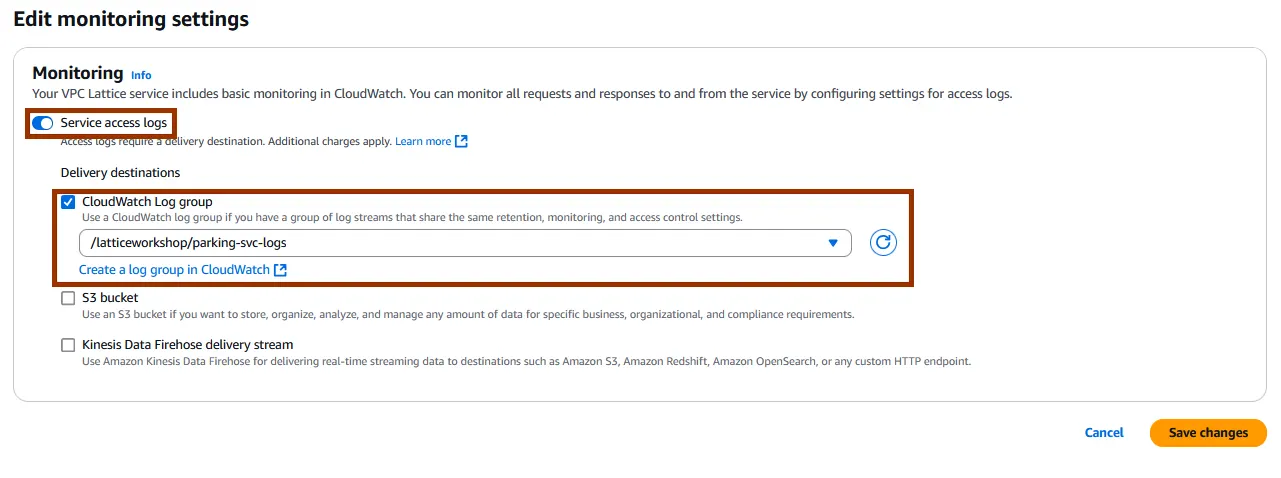Open Create a log group in CloudWatch
Screen dimensions: 1281x478
click(x=174, y=270)
